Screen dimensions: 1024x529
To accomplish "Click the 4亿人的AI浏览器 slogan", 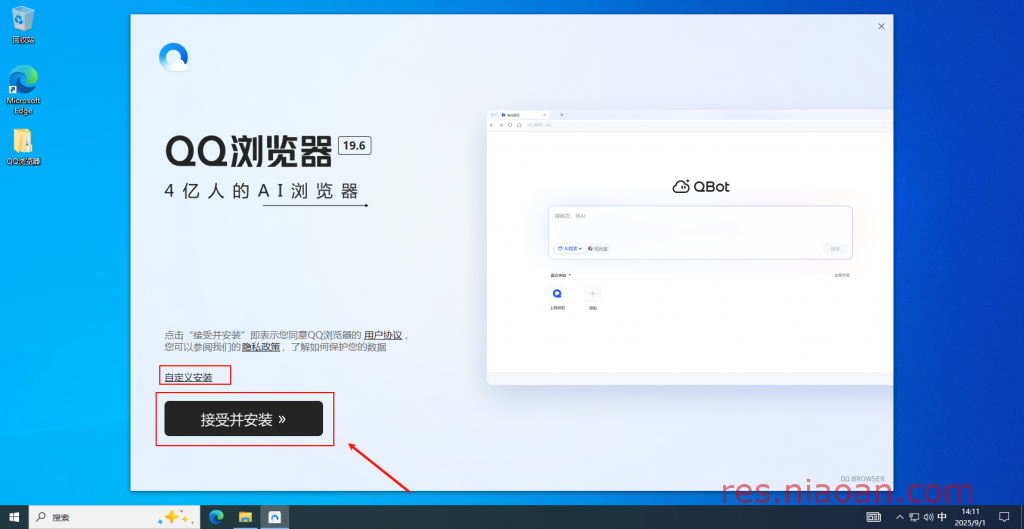I will click(261, 191).
